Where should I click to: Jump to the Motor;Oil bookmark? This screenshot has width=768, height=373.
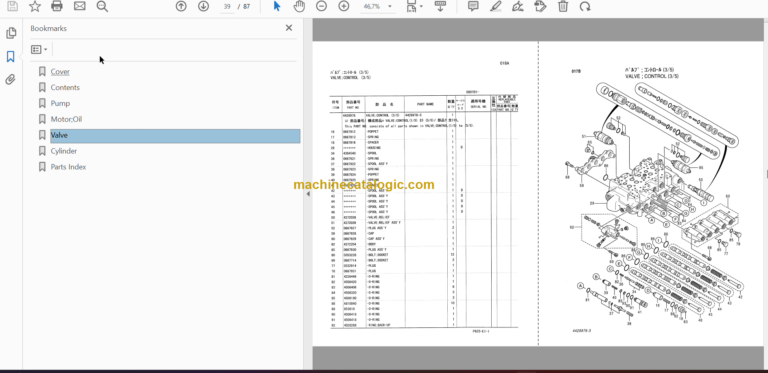point(66,119)
